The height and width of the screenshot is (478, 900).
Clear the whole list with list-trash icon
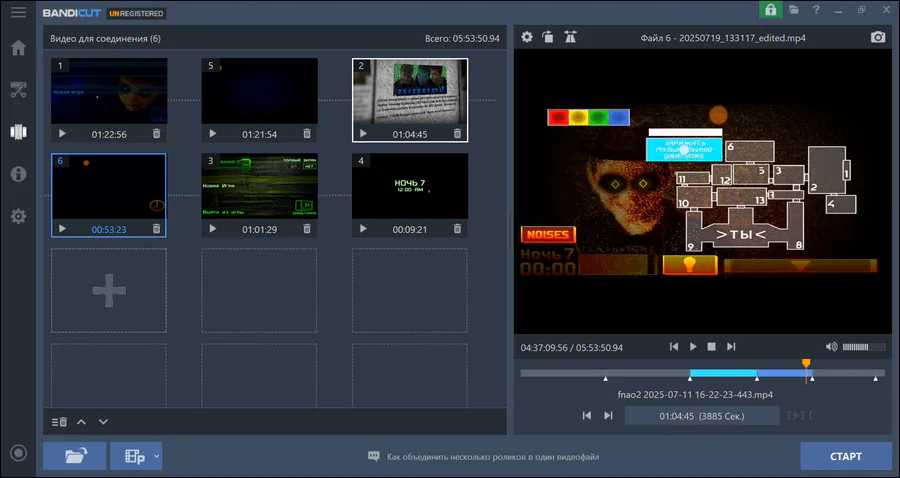click(59, 422)
